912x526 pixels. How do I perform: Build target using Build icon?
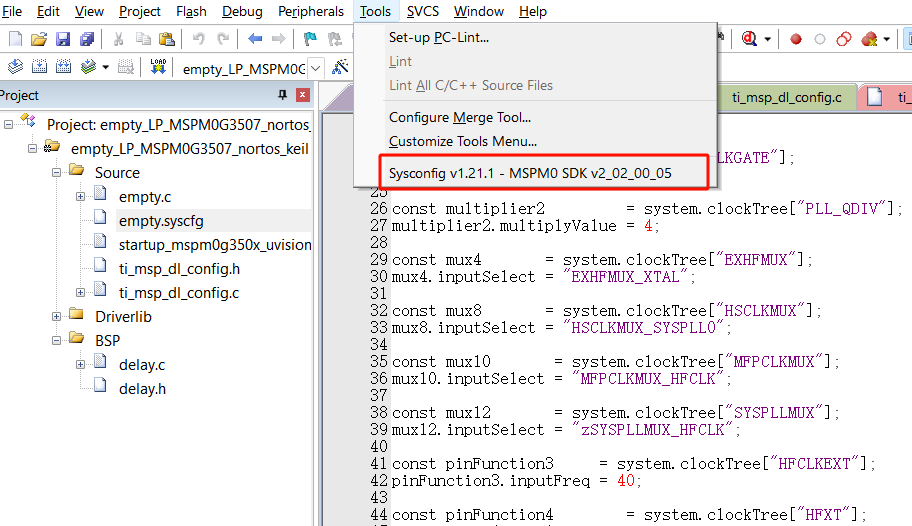pyautogui.click(x=40, y=67)
